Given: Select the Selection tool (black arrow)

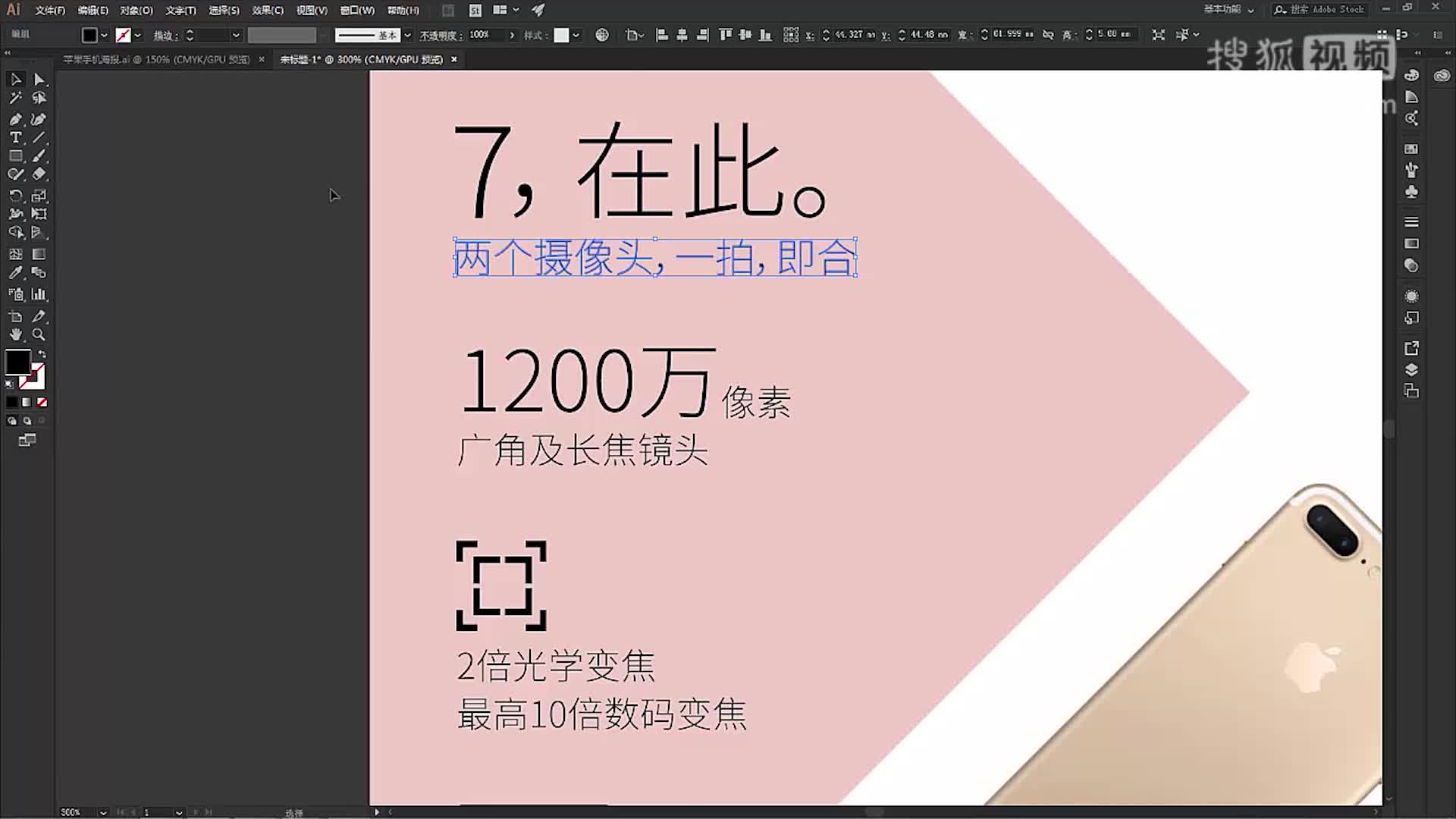Looking at the screenshot, I should (x=16, y=80).
